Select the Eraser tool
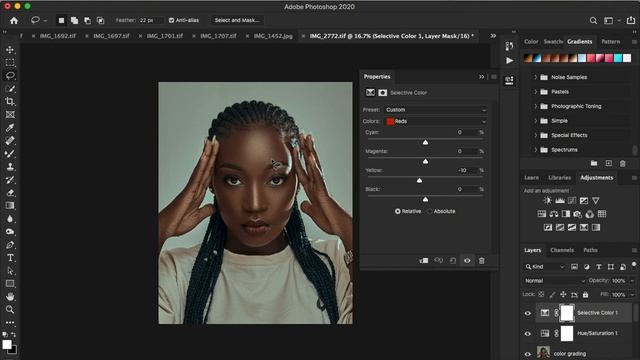Viewport: 640px width, 360px height. 10,193
